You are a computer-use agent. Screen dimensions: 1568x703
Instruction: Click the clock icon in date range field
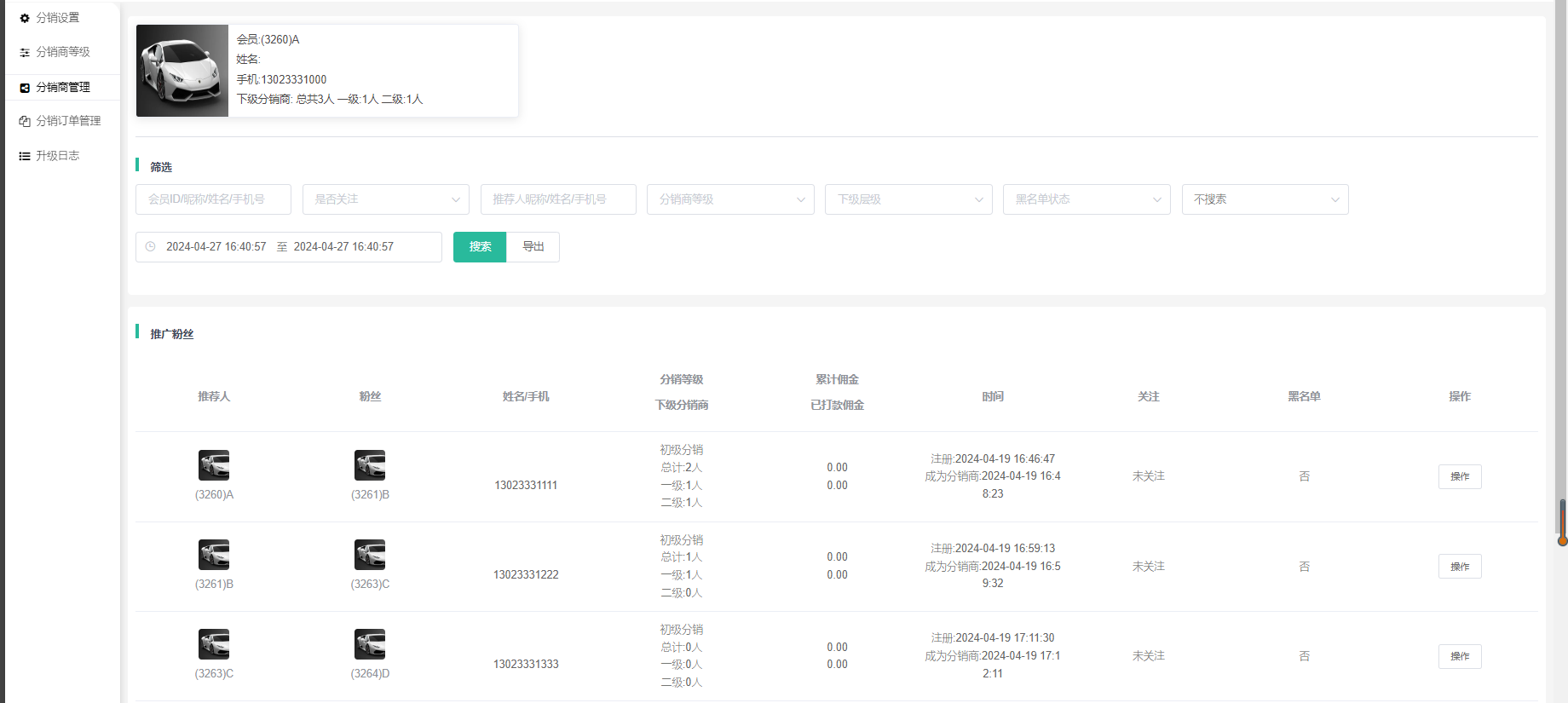[151, 247]
